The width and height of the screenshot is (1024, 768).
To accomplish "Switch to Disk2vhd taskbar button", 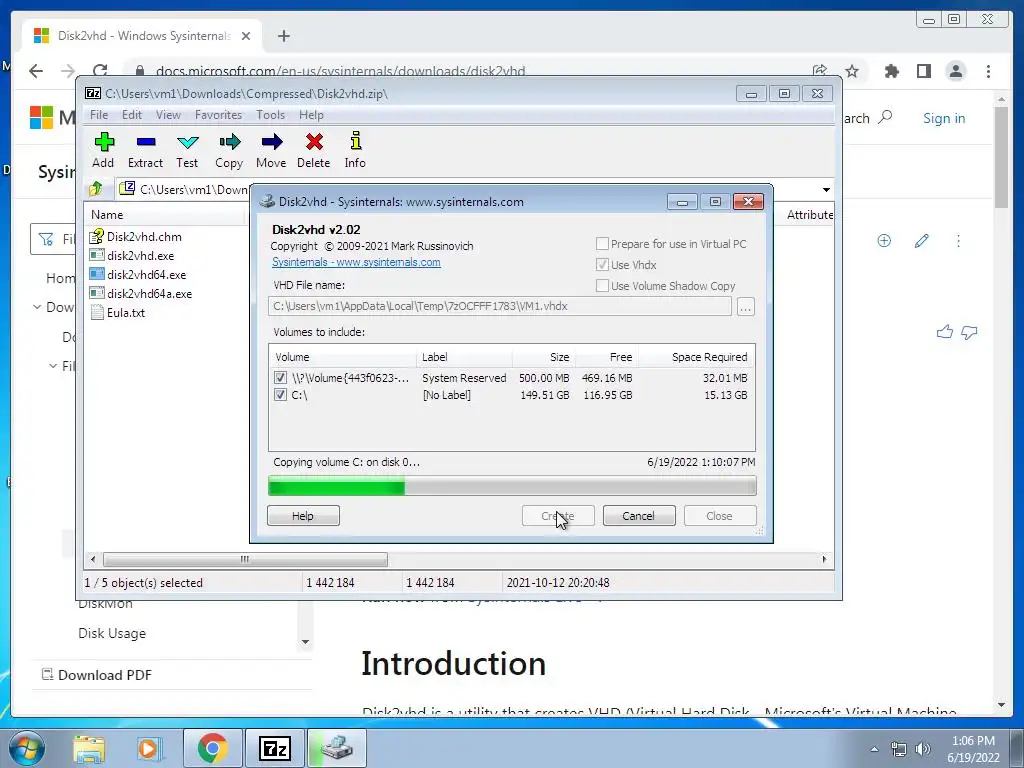I will pos(336,748).
